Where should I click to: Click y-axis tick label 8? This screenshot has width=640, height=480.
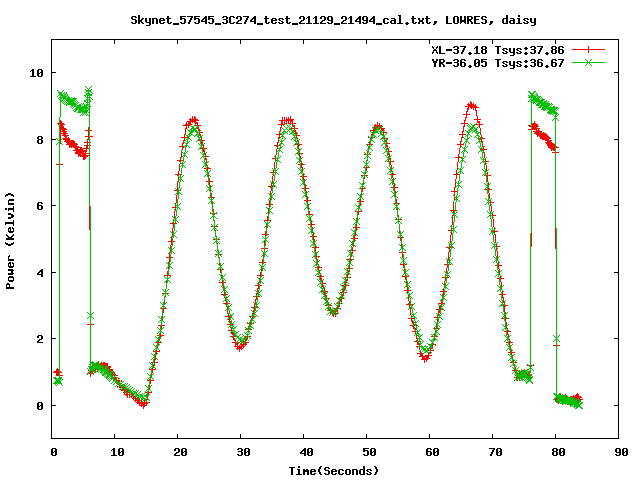point(40,140)
